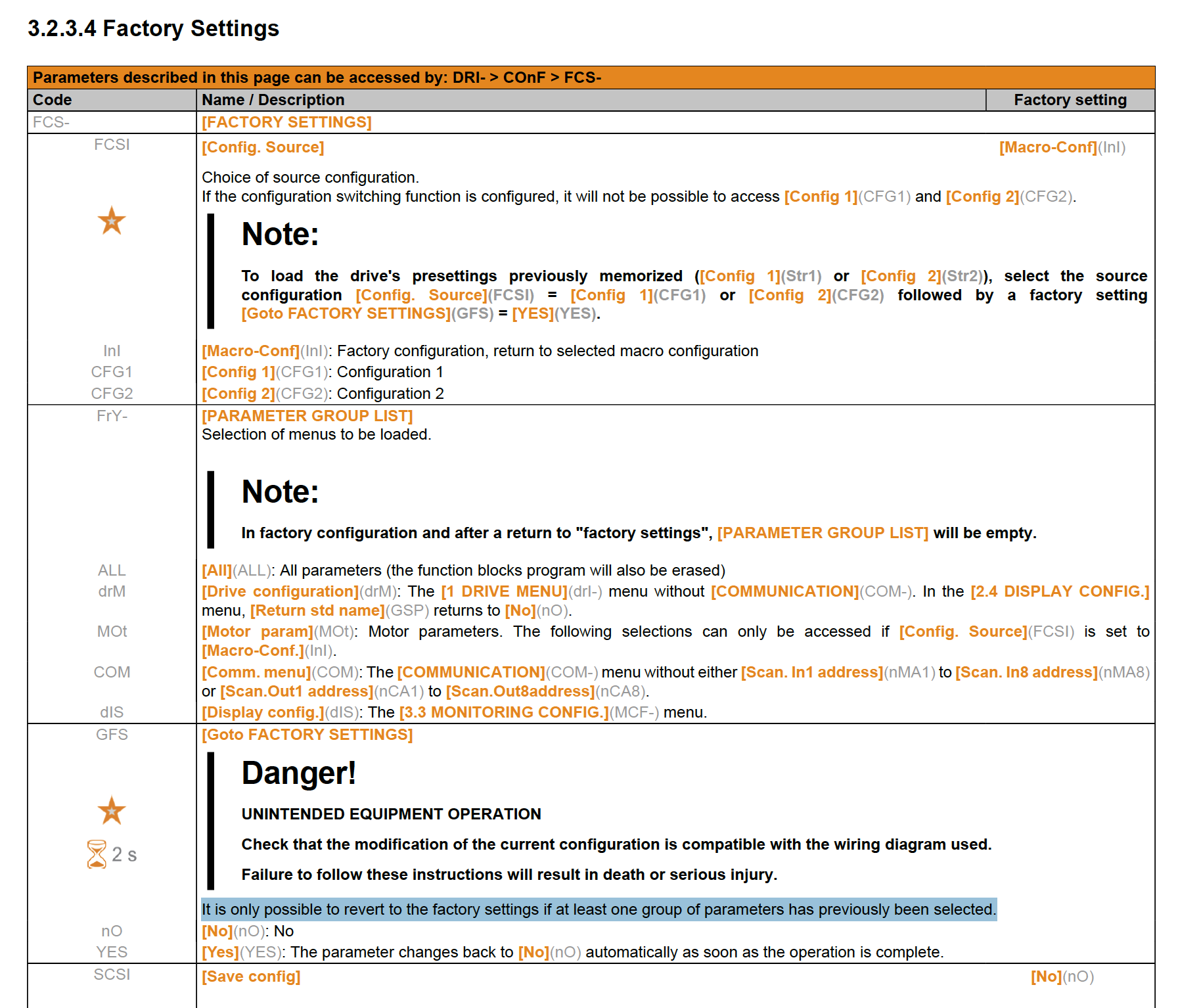
Task: Click the [Scan. In1 address] link
Action: [x=811, y=672]
